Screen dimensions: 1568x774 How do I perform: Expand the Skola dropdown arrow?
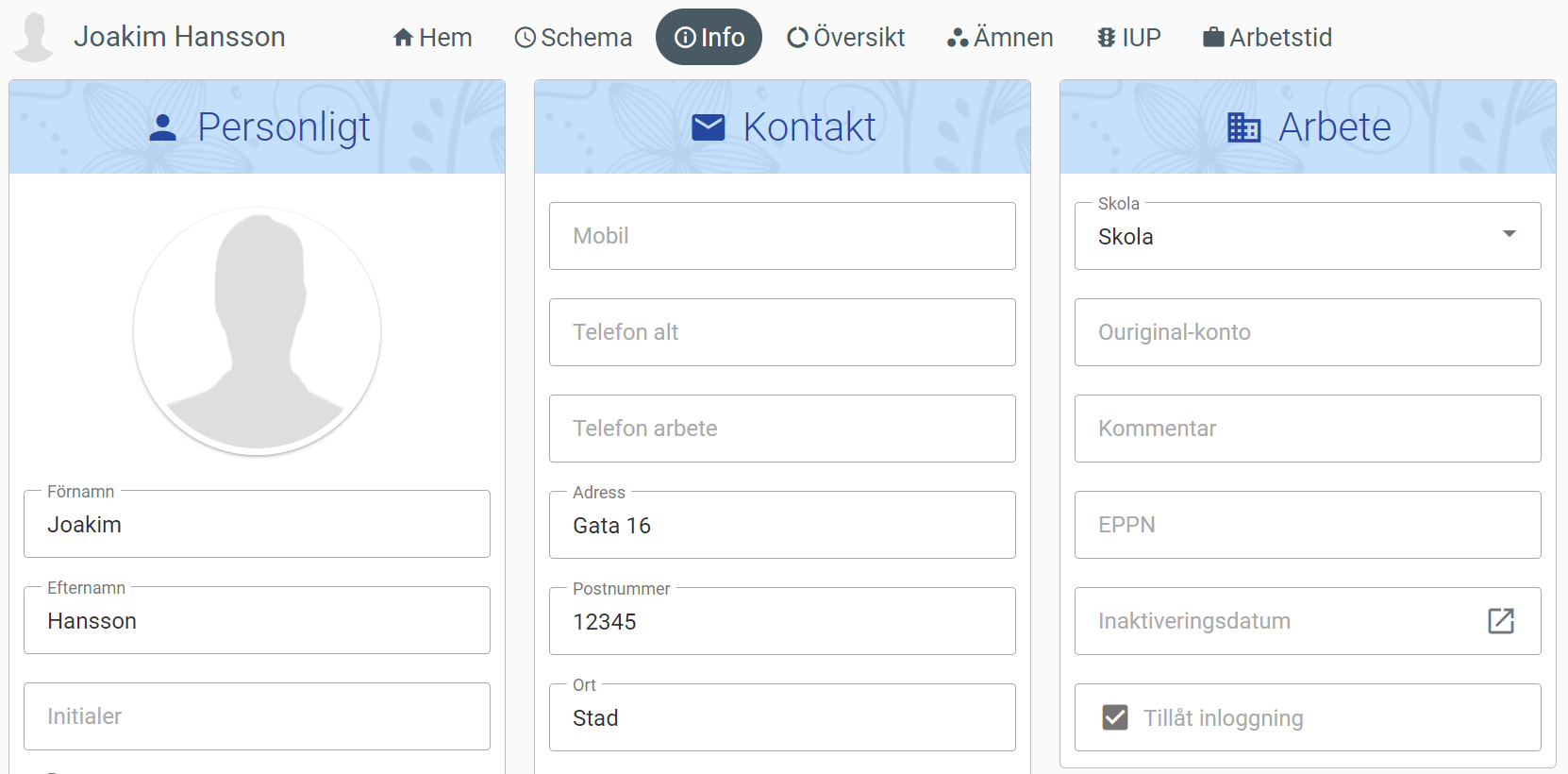click(1510, 234)
